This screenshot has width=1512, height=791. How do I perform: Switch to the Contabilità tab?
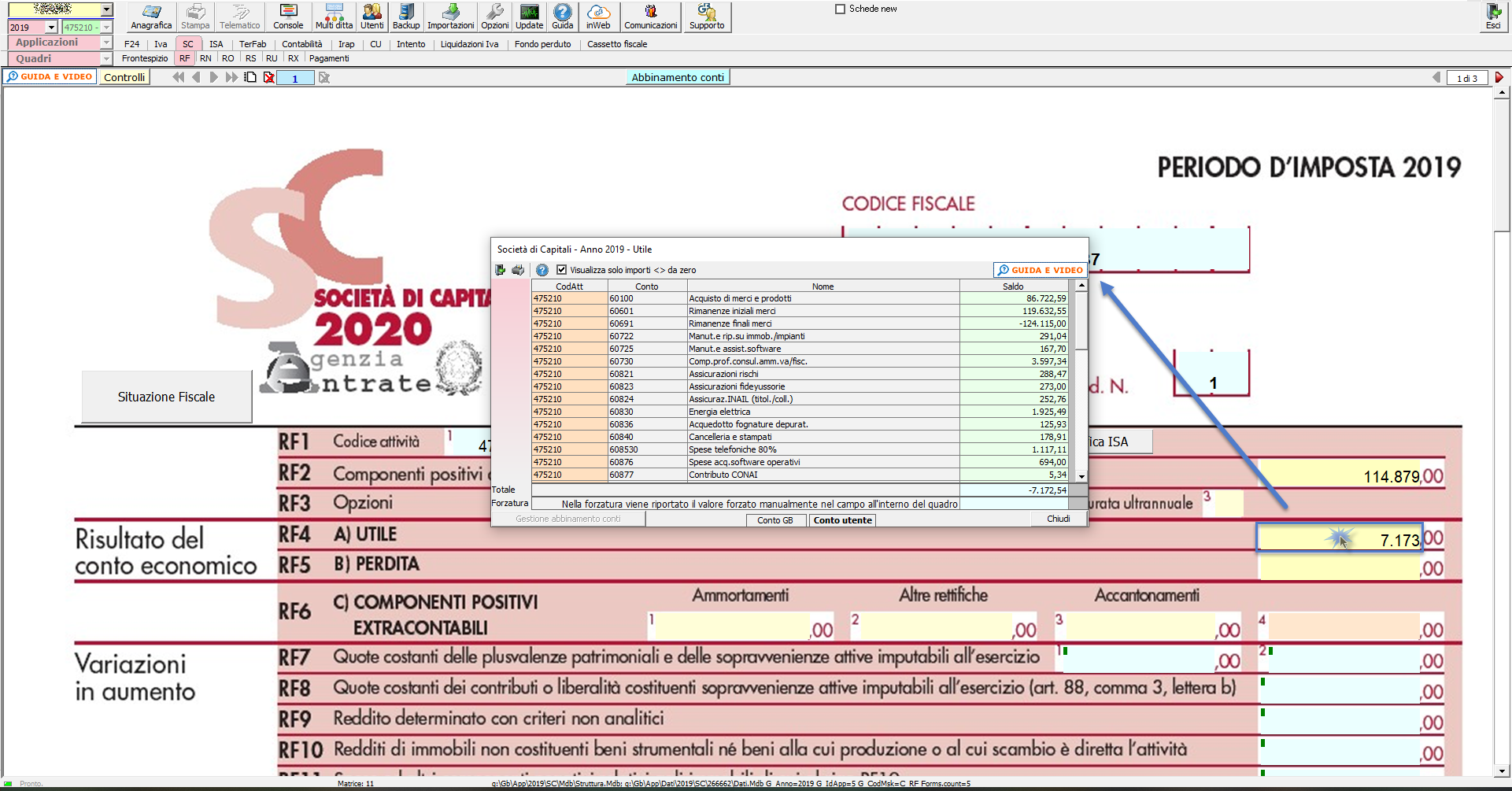302,44
